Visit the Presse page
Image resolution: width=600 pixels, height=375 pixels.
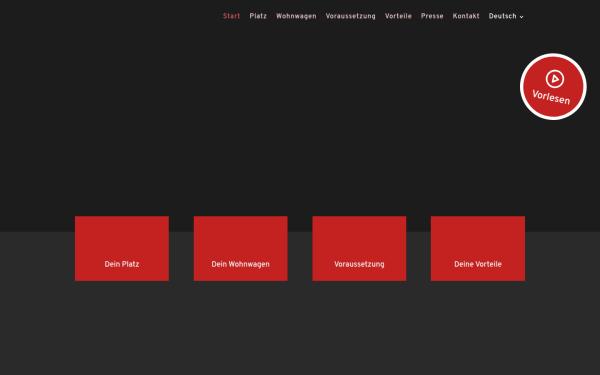tap(432, 16)
